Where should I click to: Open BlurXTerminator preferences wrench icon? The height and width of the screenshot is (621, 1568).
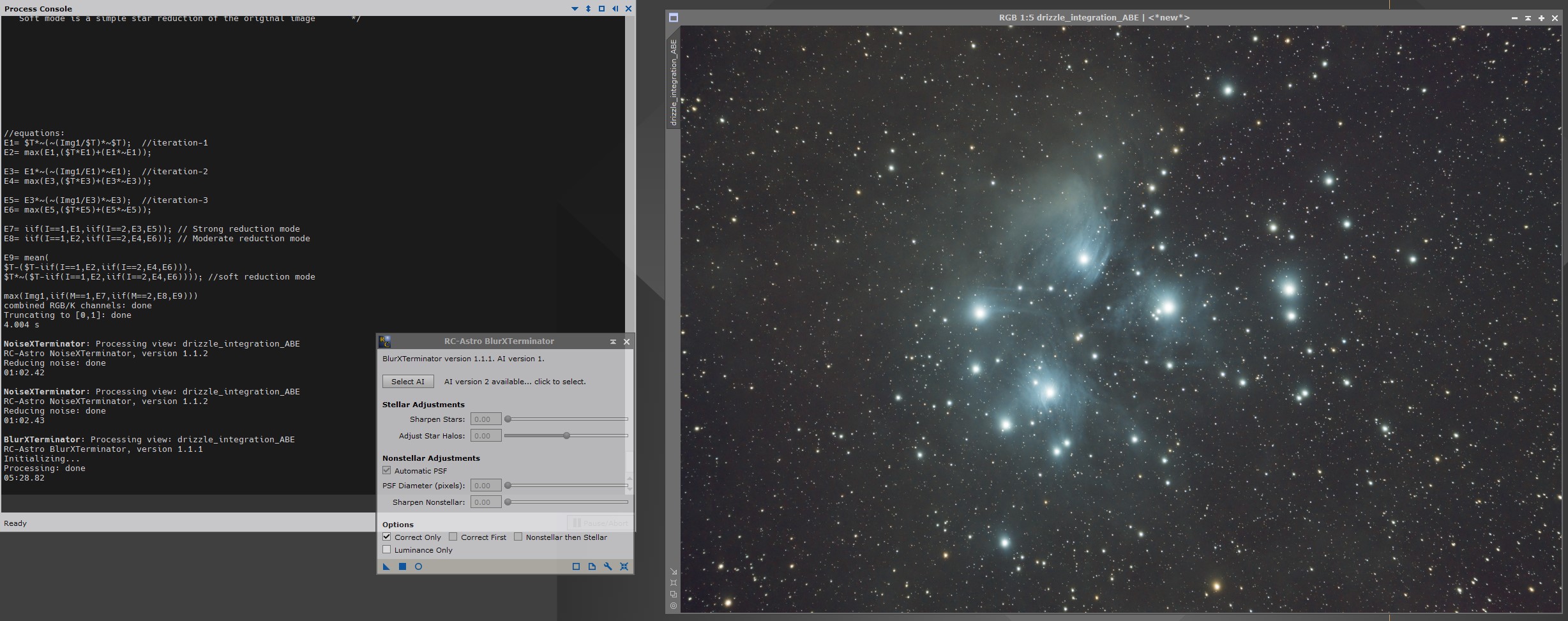tap(608, 566)
